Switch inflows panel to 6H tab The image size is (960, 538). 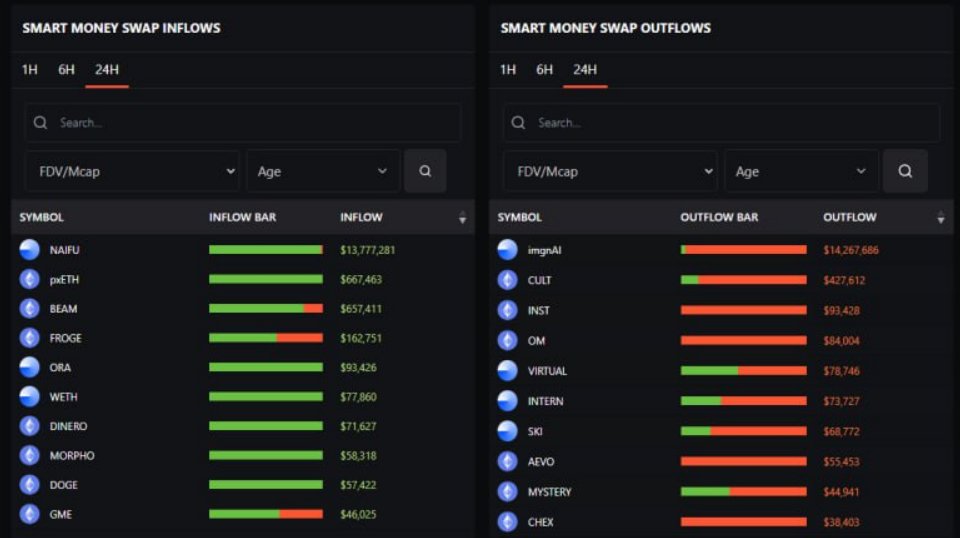(x=66, y=70)
